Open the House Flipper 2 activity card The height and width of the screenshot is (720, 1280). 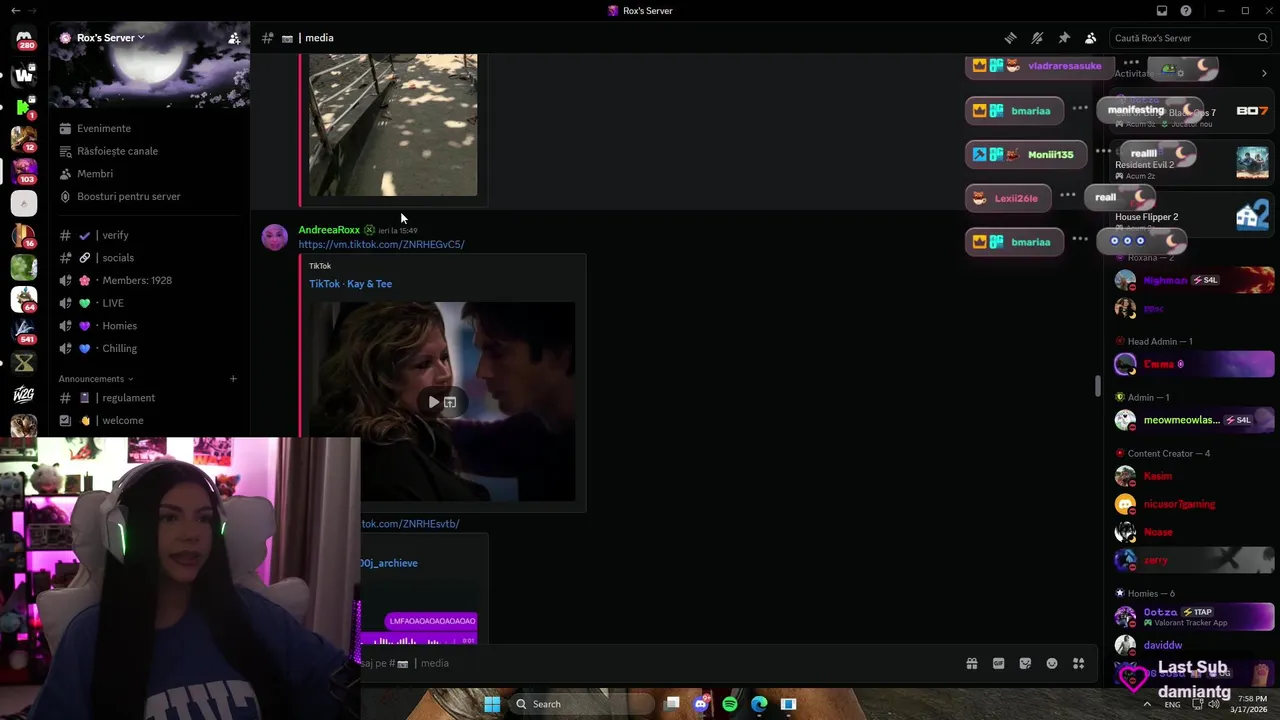pos(1192,216)
